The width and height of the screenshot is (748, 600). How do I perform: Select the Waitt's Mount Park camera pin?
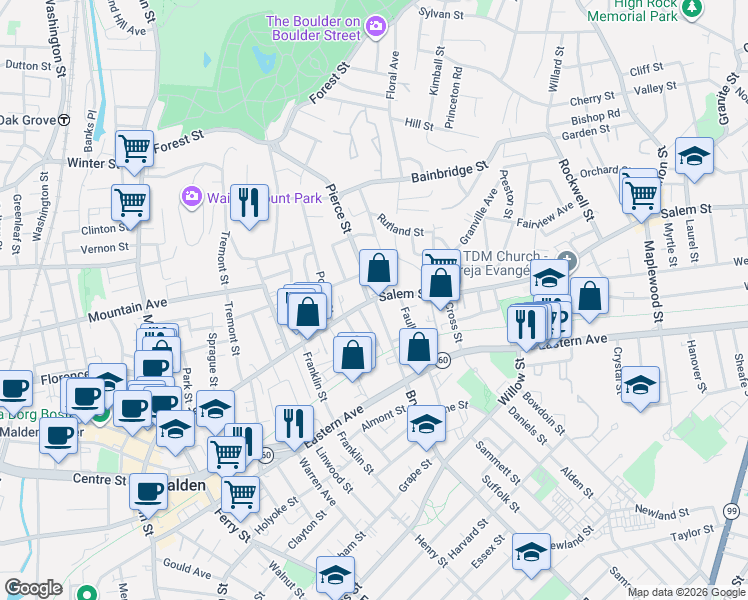(x=192, y=197)
